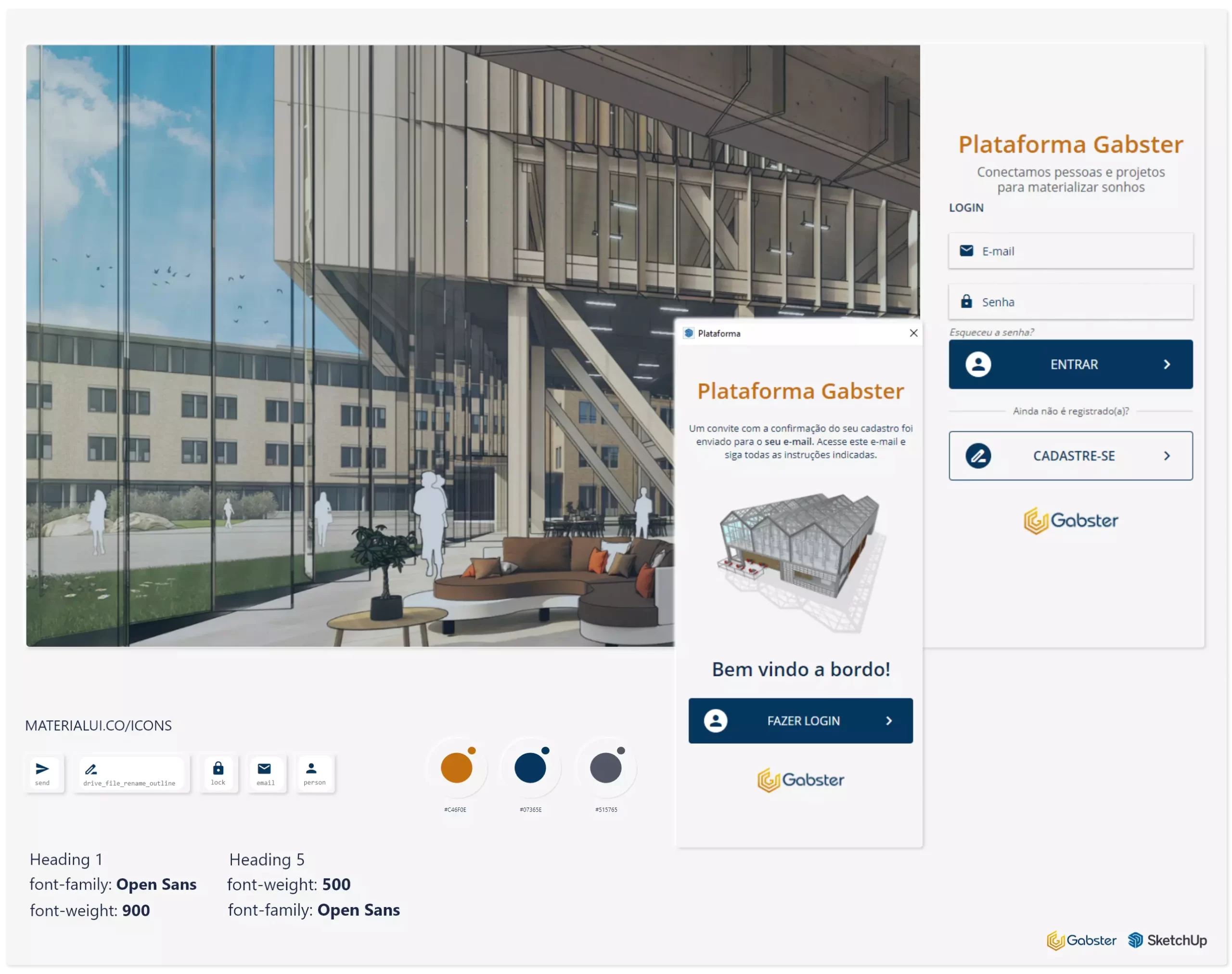Click 'Plataforma Gabster' title in popup
Image resolution: width=1232 pixels, height=974 pixels.
[800, 391]
